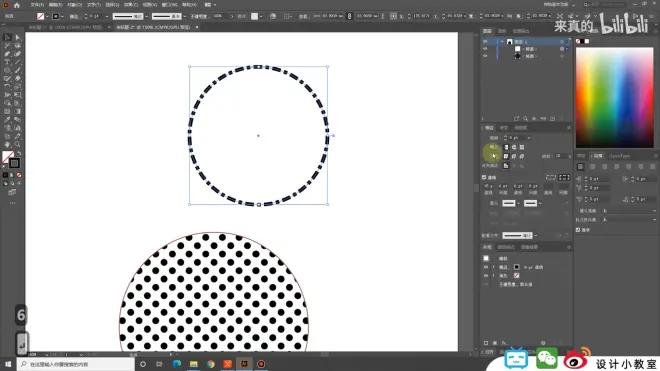Open File Explorer from taskbar
This screenshot has height=371, width=660.
pos(194,364)
